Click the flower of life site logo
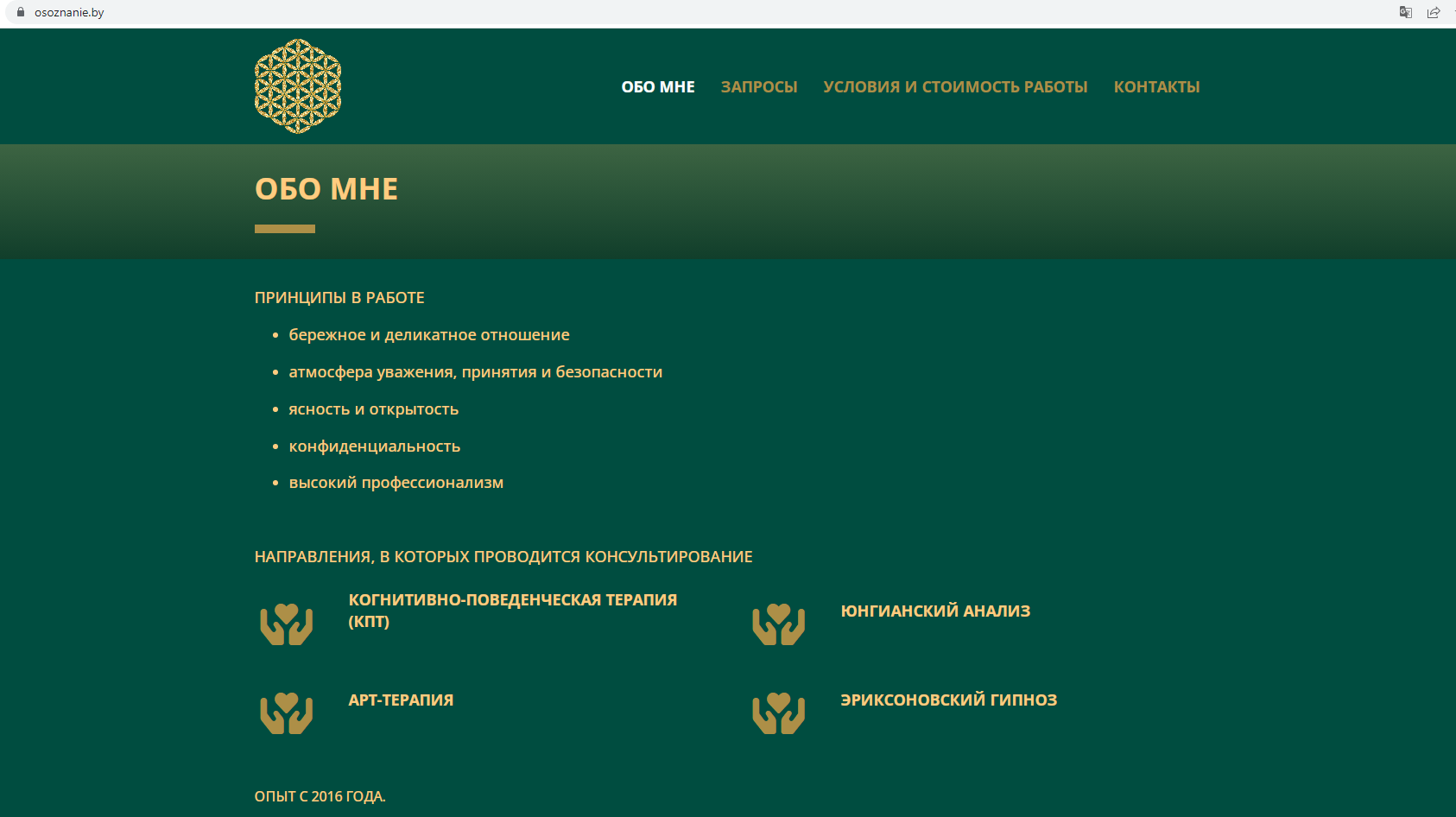 click(x=298, y=86)
